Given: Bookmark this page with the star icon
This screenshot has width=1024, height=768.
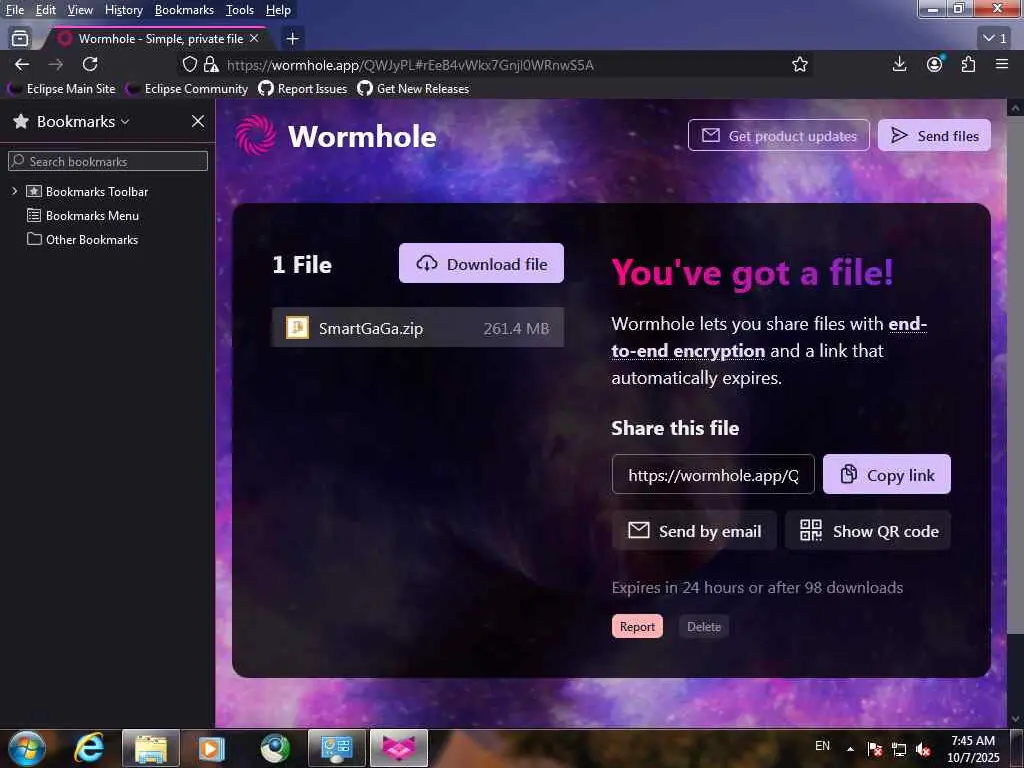Looking at the screenshot, I should pyautogui.click(x=799, y=64).
